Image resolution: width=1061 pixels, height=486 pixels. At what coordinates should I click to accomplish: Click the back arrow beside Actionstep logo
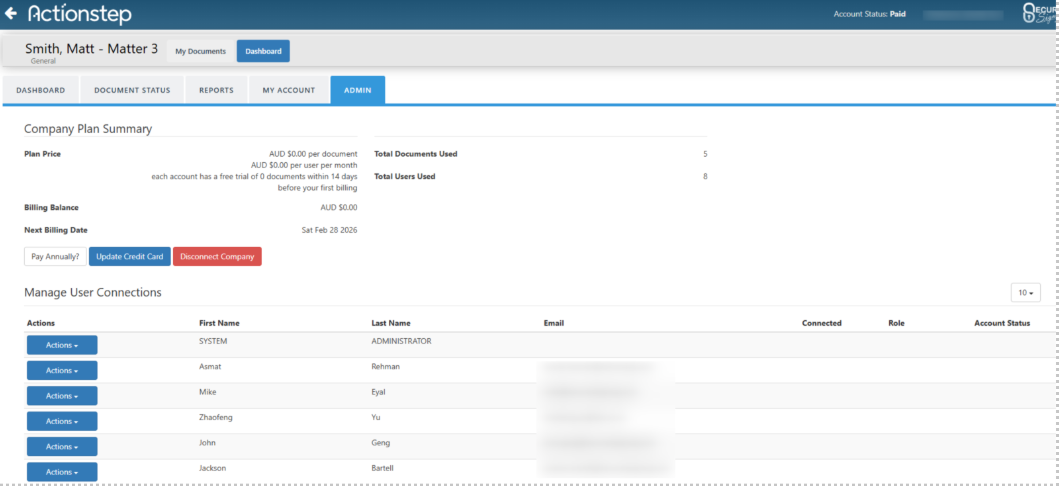[11, 14]
